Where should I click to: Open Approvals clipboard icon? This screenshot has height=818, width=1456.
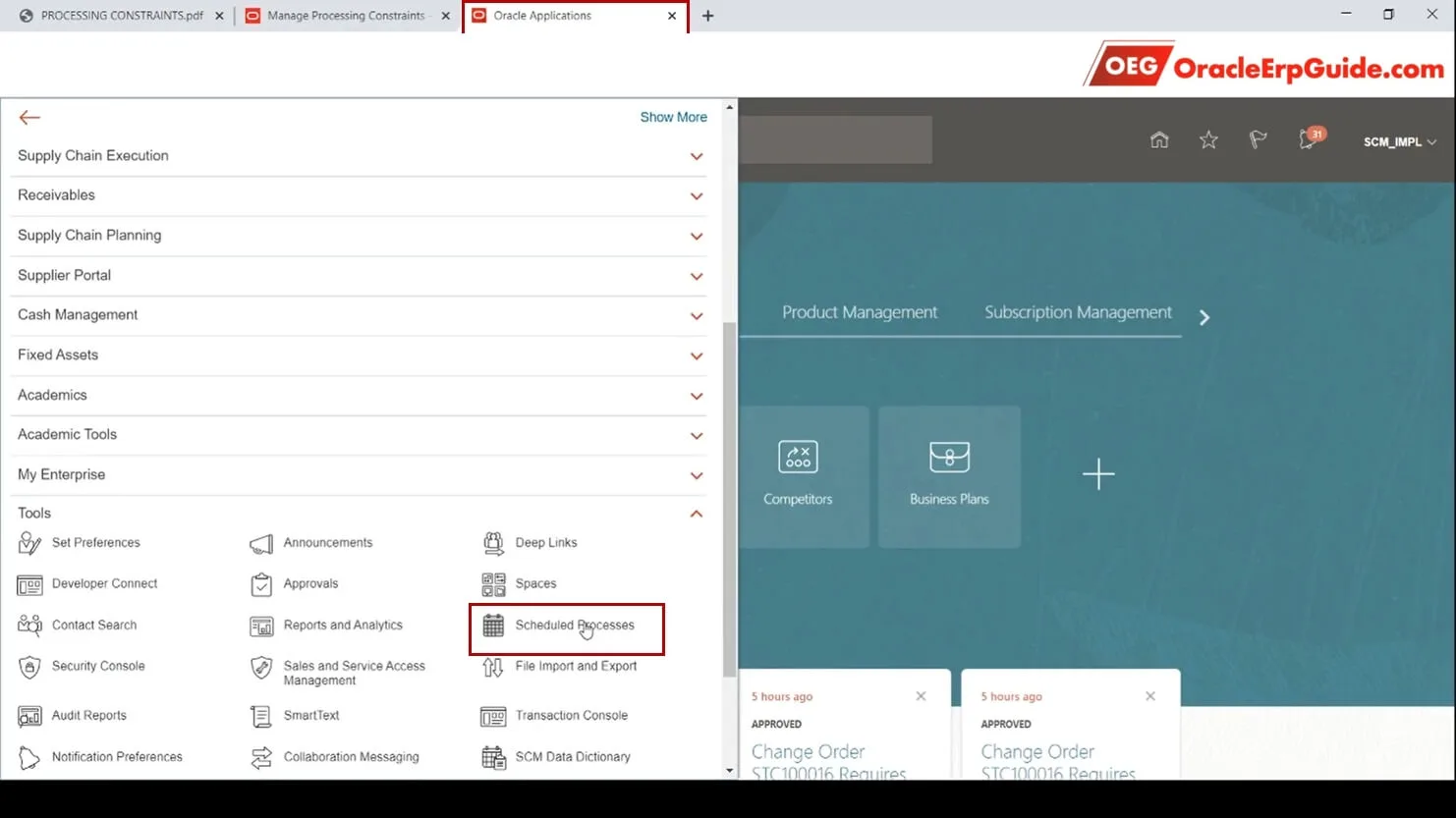pyautogui.click(x=261, y=584)
